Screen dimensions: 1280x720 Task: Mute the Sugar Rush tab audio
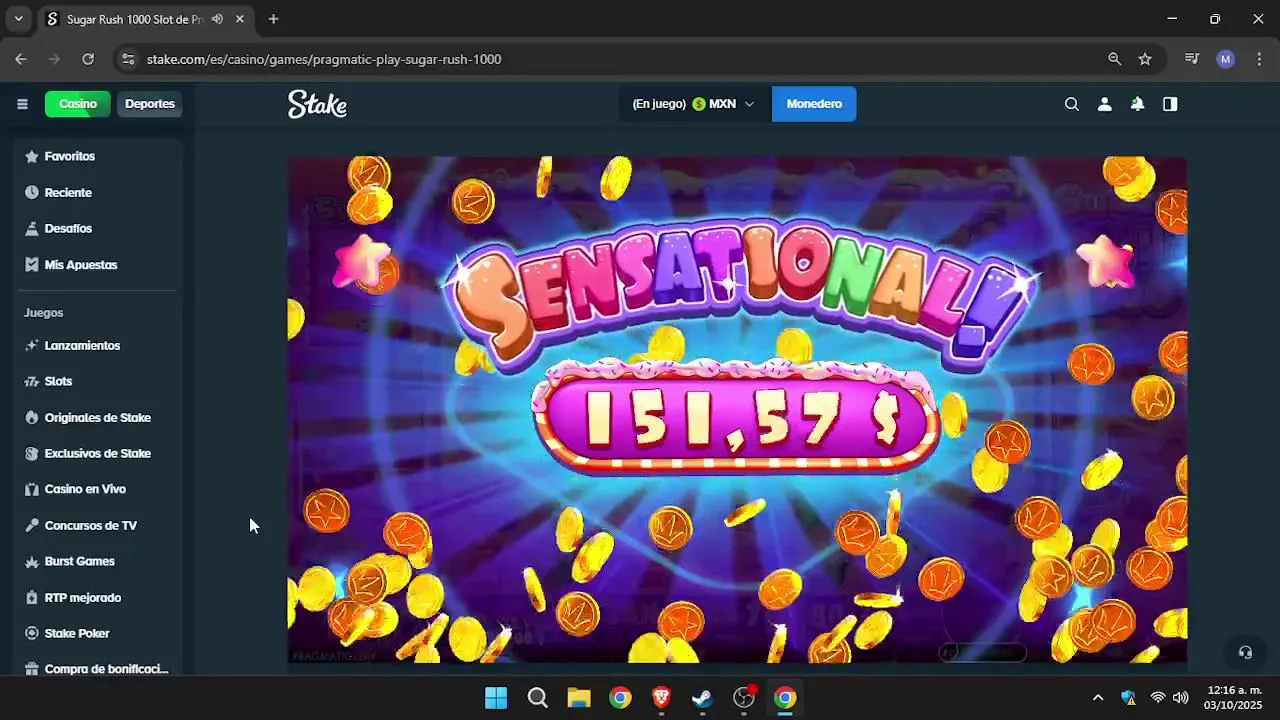[x=217, y=19]
